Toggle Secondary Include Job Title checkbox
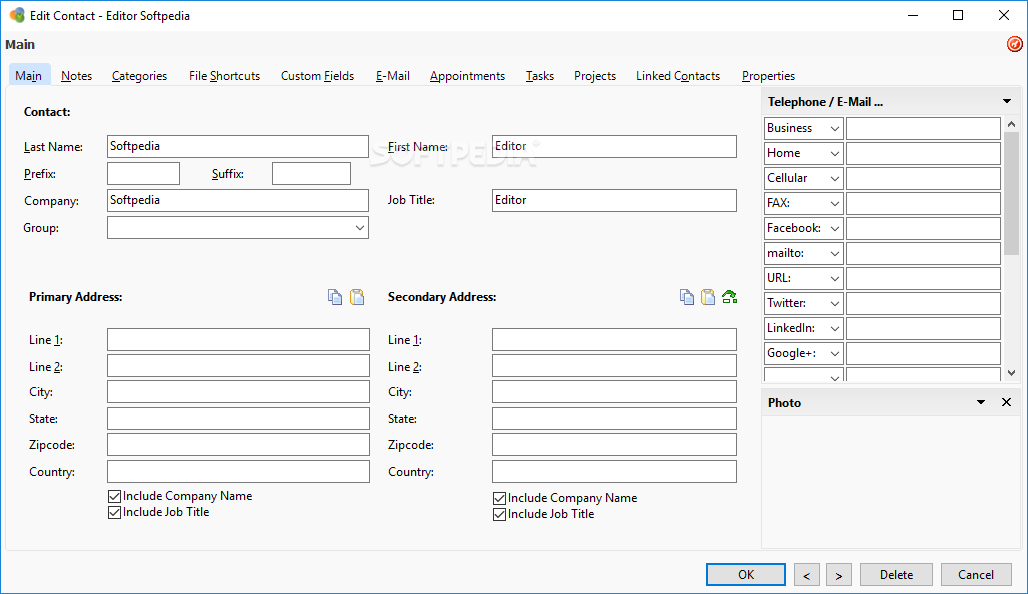The height and width of the screenshot is (594, 1028). [x=499, y=514]
